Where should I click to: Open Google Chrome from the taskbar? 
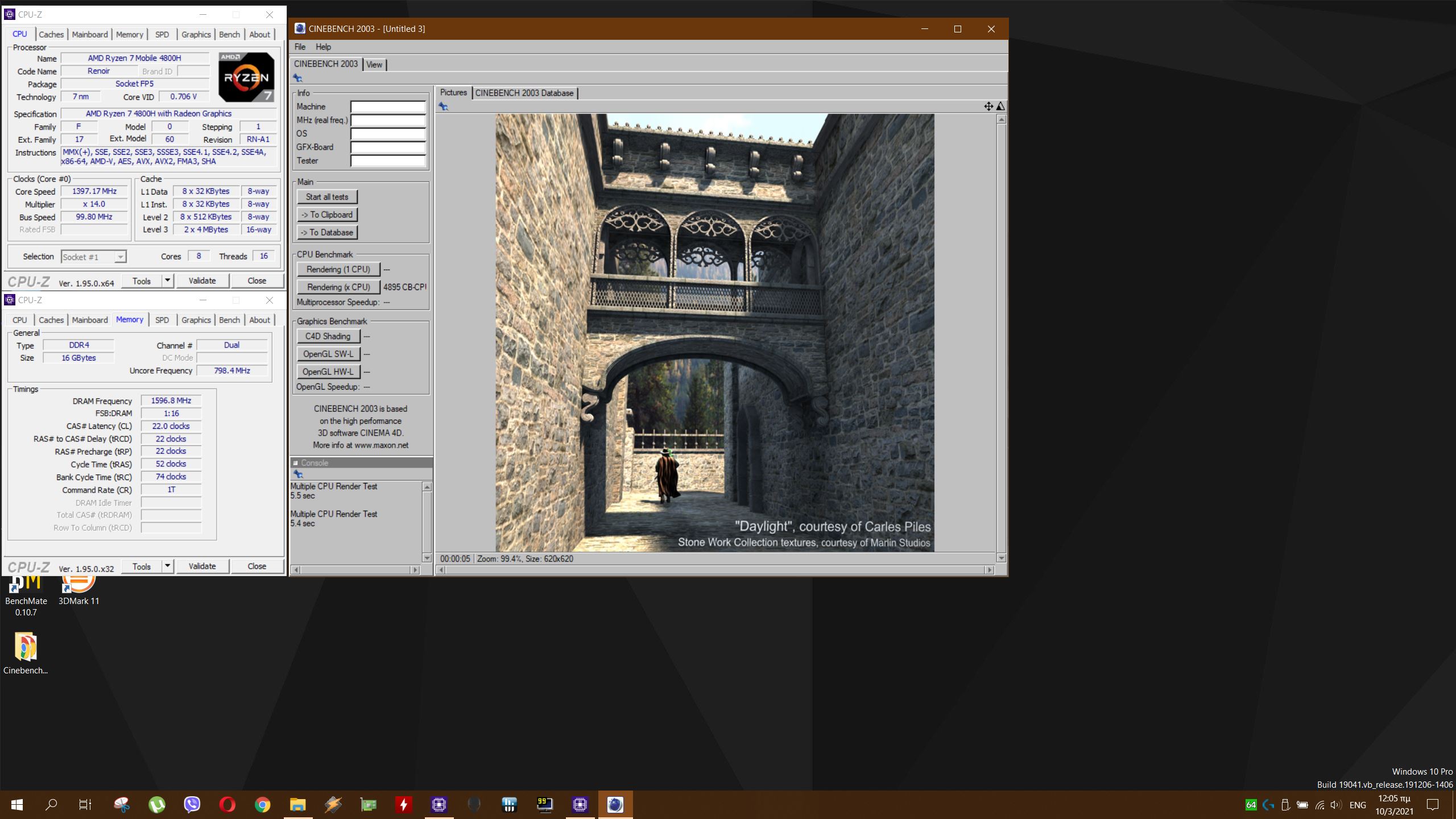pyautogui.click(x=262, y=805)
